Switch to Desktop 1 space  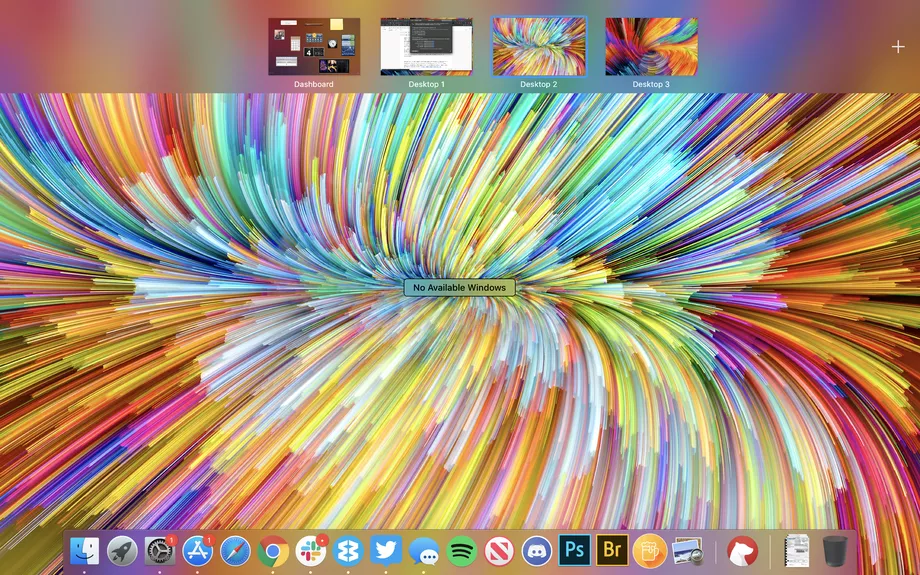pyautogui.click(x=426, y=46)
